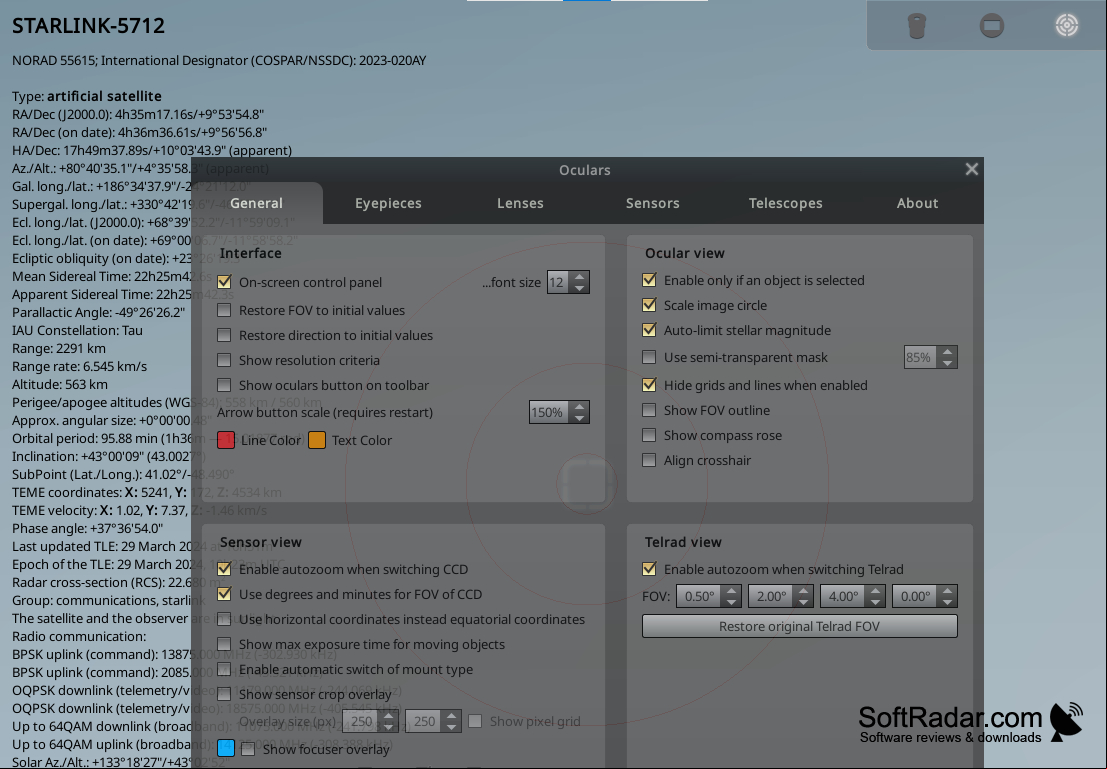The image size is (1107, 769).
Task: Click the NORAD 55615 designator line
Action: (x=219, y=61)
